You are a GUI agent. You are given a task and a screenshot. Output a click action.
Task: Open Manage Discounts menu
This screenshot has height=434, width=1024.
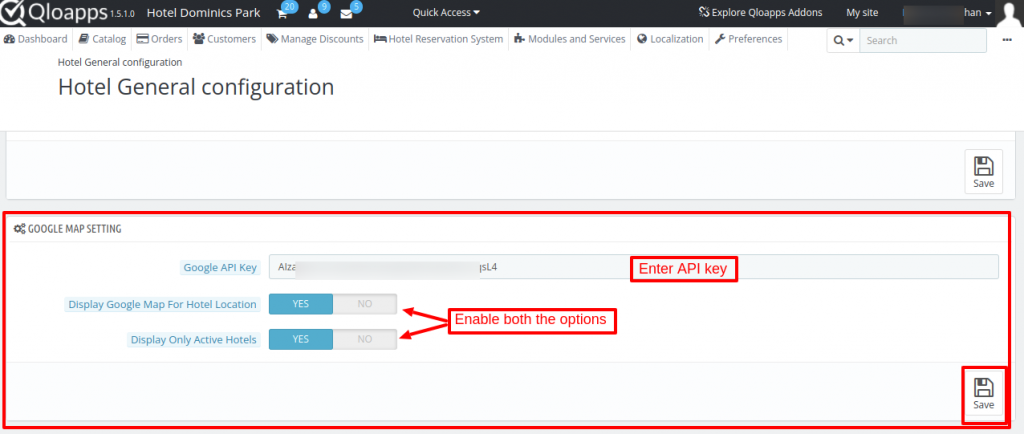point(315,39)
